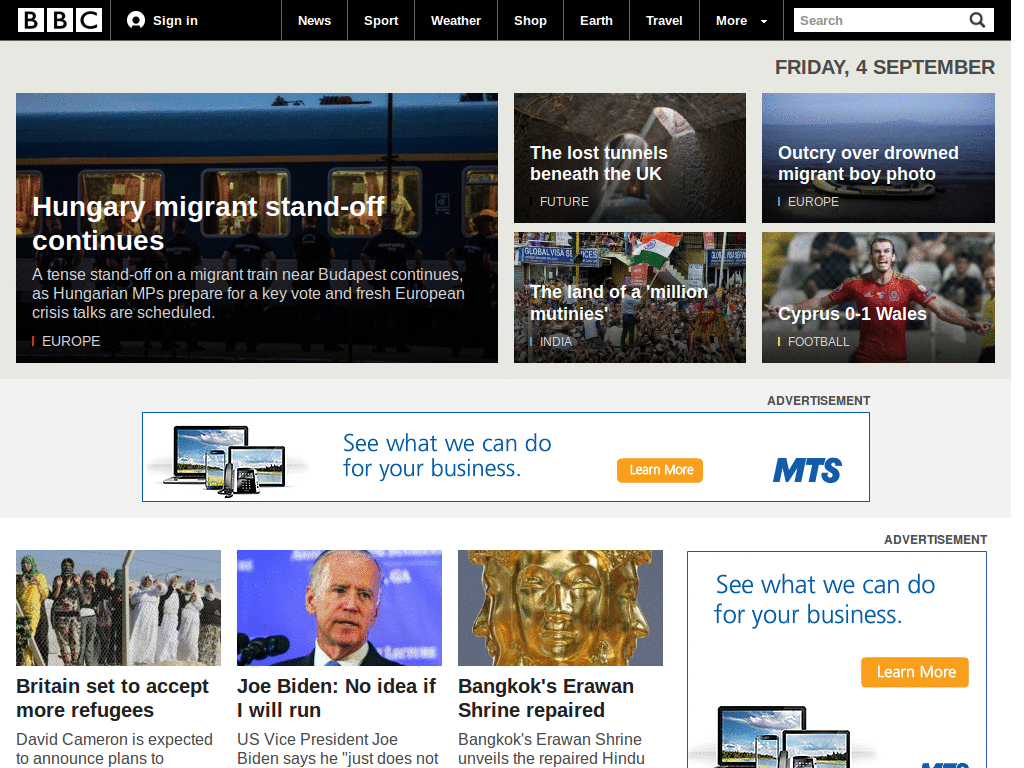
Task: Click the BBC logo
Action: [x=59, y=20]
